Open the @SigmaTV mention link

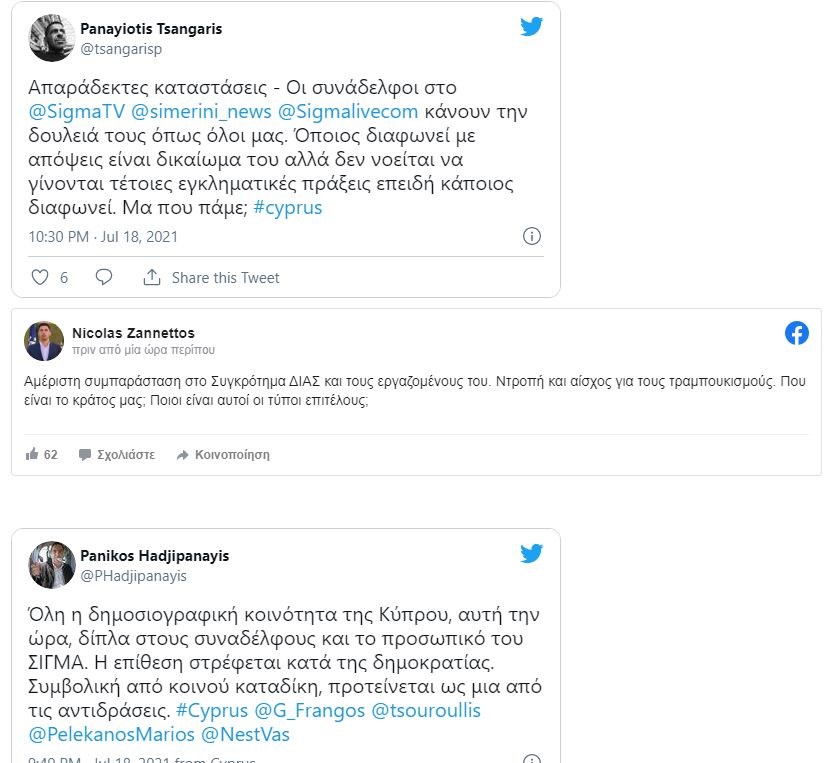[x=77, y=111]
